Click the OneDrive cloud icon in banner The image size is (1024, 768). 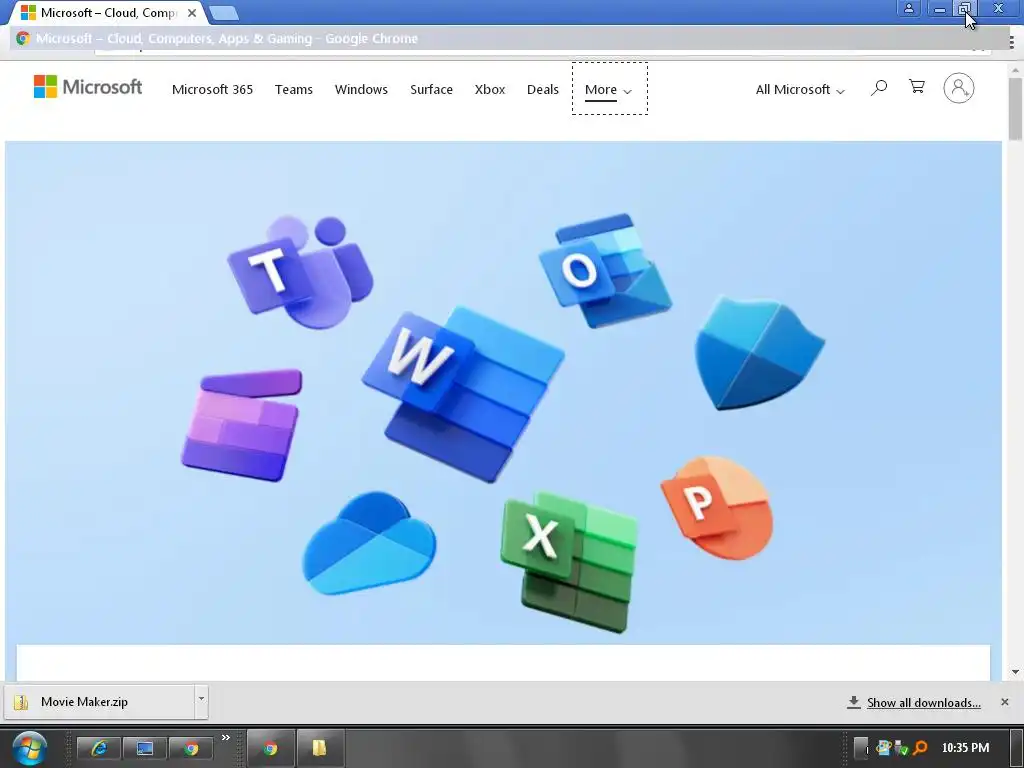[x=369, y=543]
